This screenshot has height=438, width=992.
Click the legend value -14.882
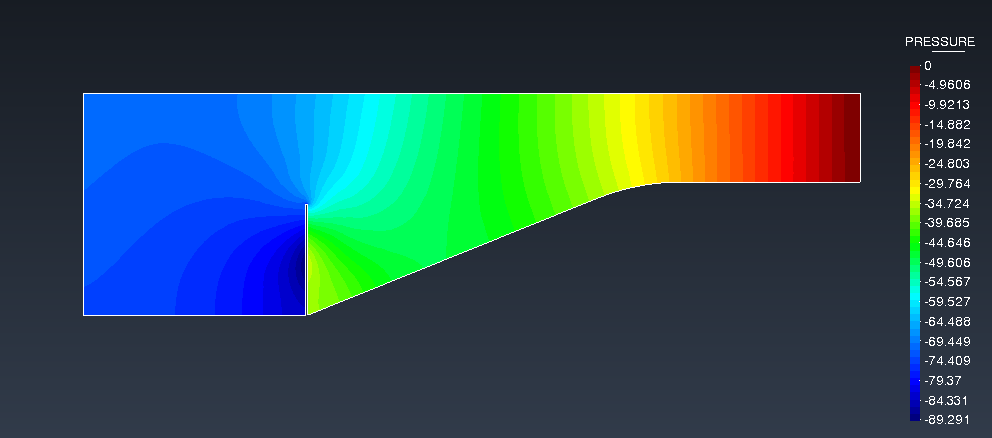[946, 124]
